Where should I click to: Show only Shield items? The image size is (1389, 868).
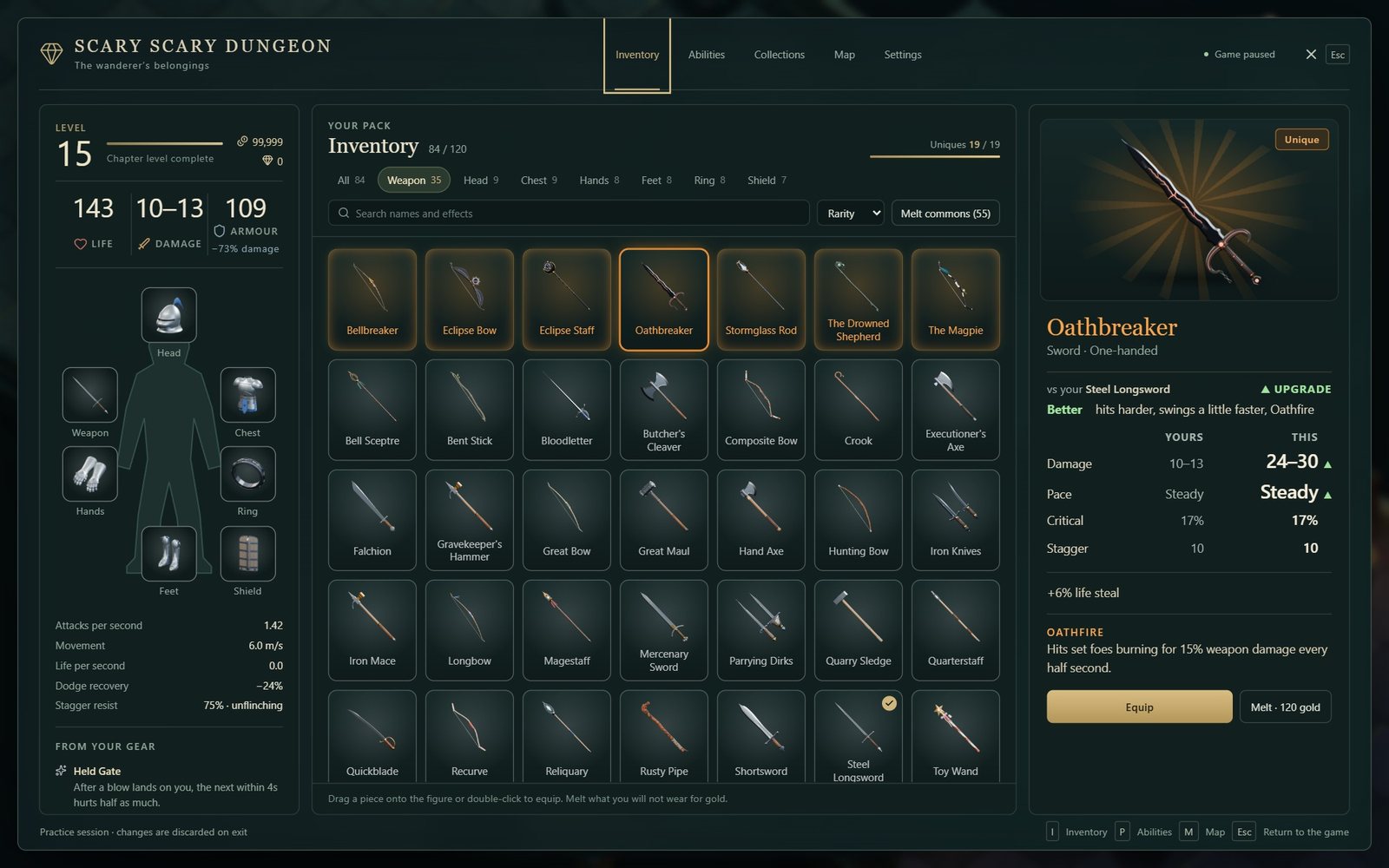767,181
